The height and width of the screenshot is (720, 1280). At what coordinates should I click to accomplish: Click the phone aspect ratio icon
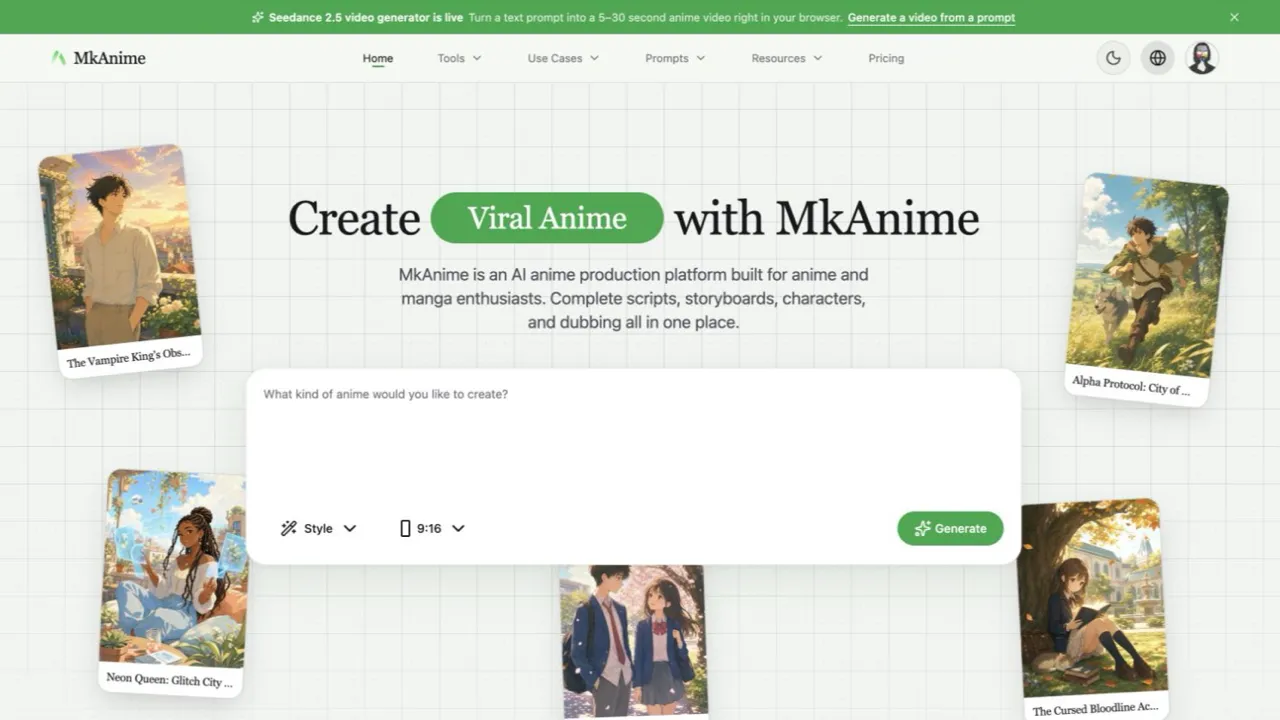click(405, 528)
